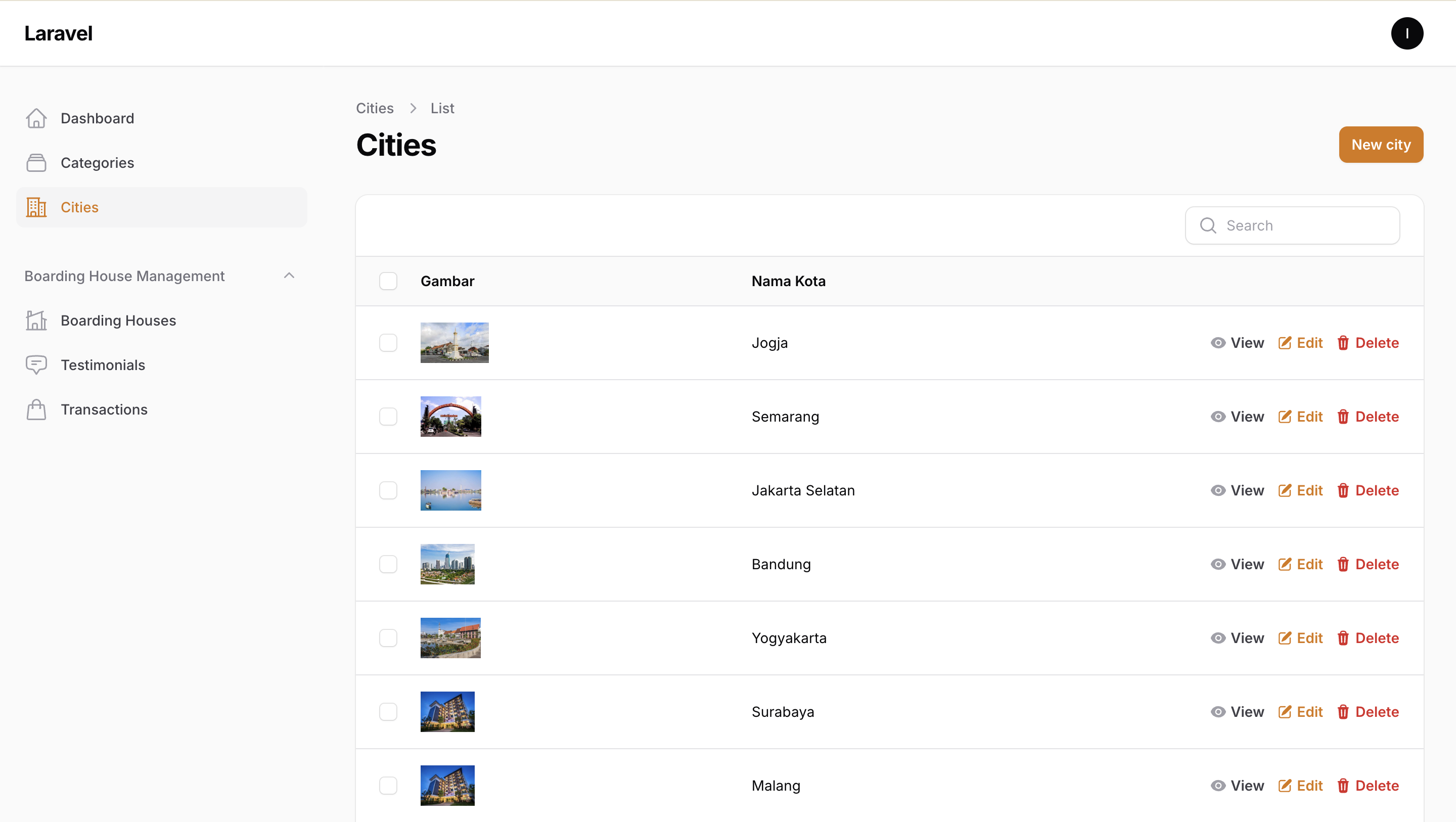Screen dimensions: 1456x822
Task: Check the Jakarta Selatan row checkbox
Action: pyautogui.click(x=388, y=491)
